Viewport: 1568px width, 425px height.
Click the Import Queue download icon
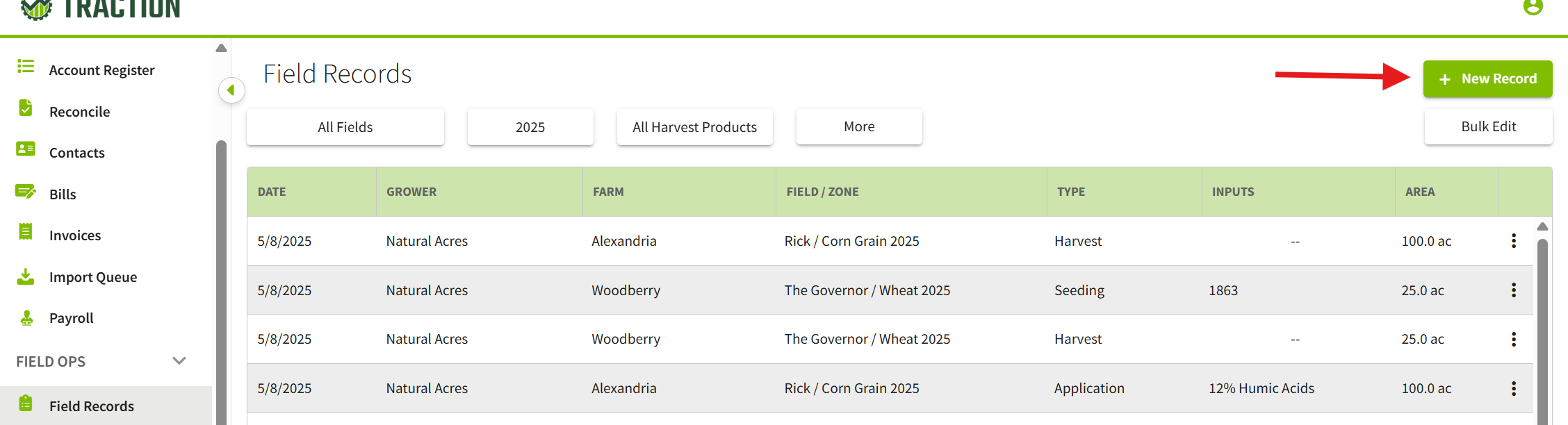pyautogui.click(x=26, y=276)
